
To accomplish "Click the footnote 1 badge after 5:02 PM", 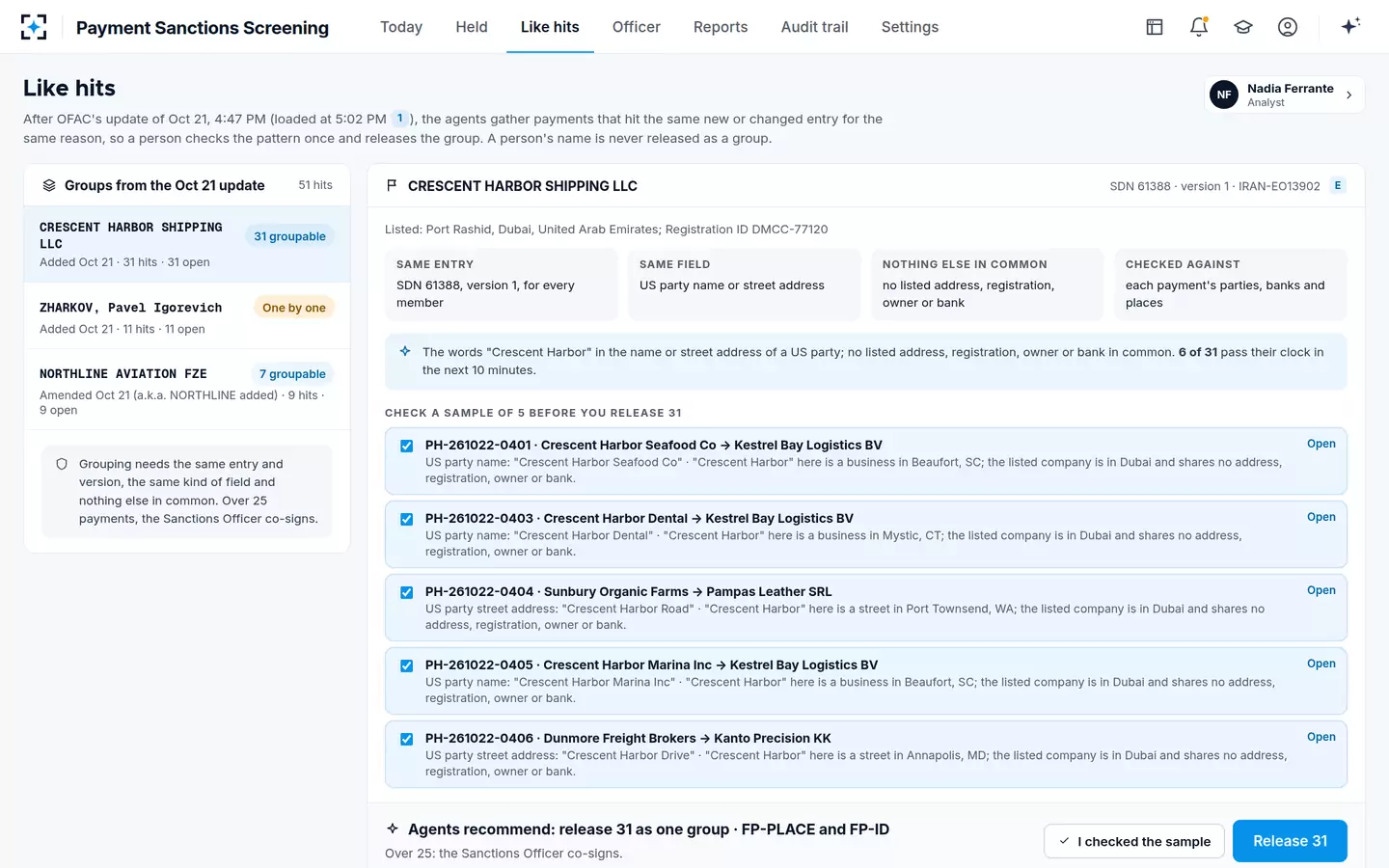I will (x=400, y=119).
